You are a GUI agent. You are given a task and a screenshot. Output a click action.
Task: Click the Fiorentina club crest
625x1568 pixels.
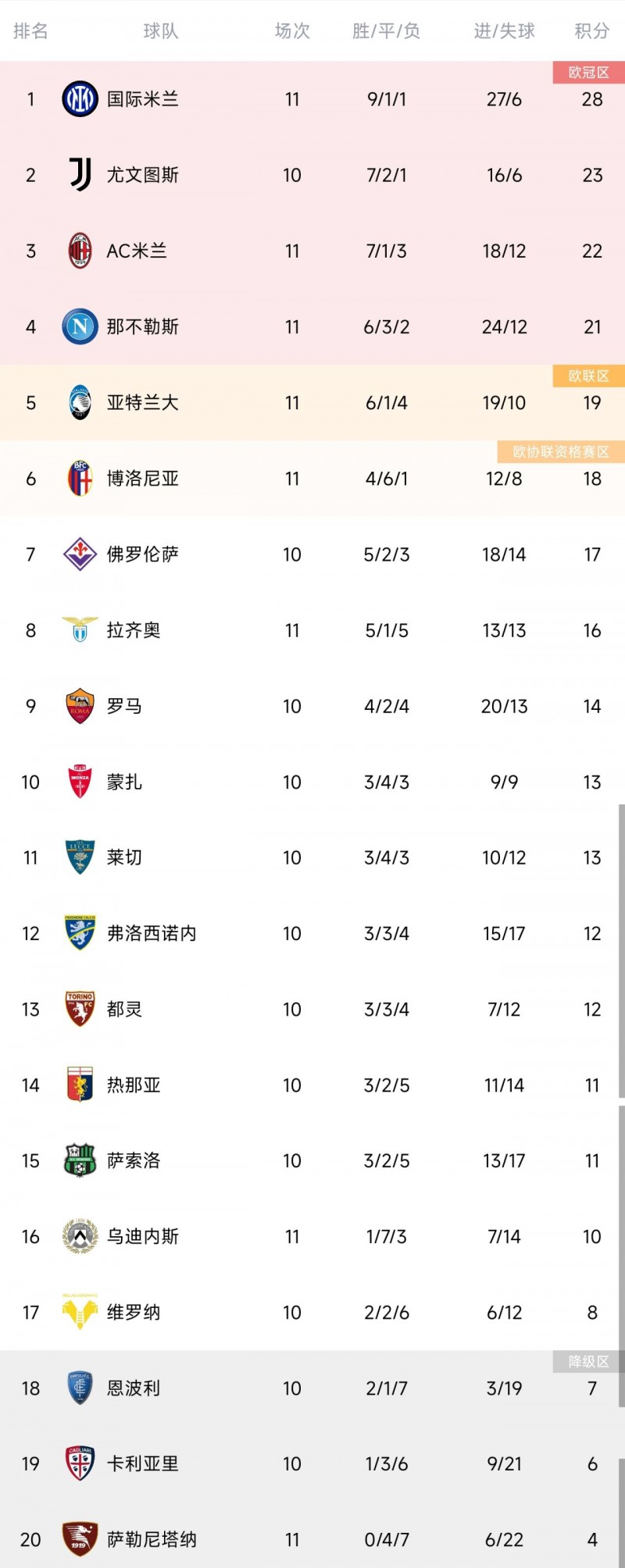(x=79, y=554)
